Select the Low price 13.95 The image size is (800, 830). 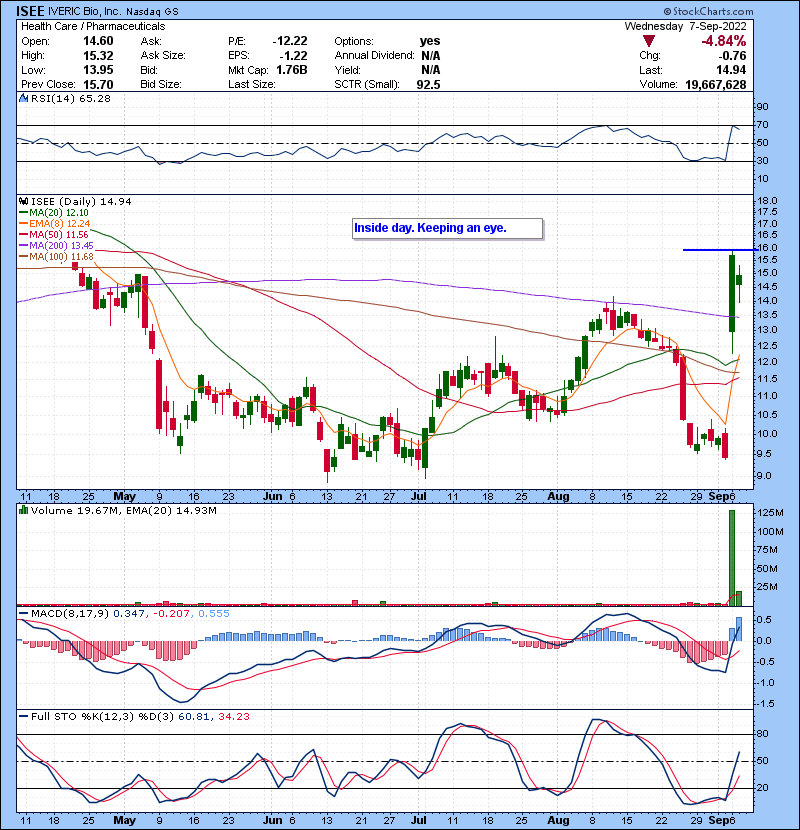point(98,70)
